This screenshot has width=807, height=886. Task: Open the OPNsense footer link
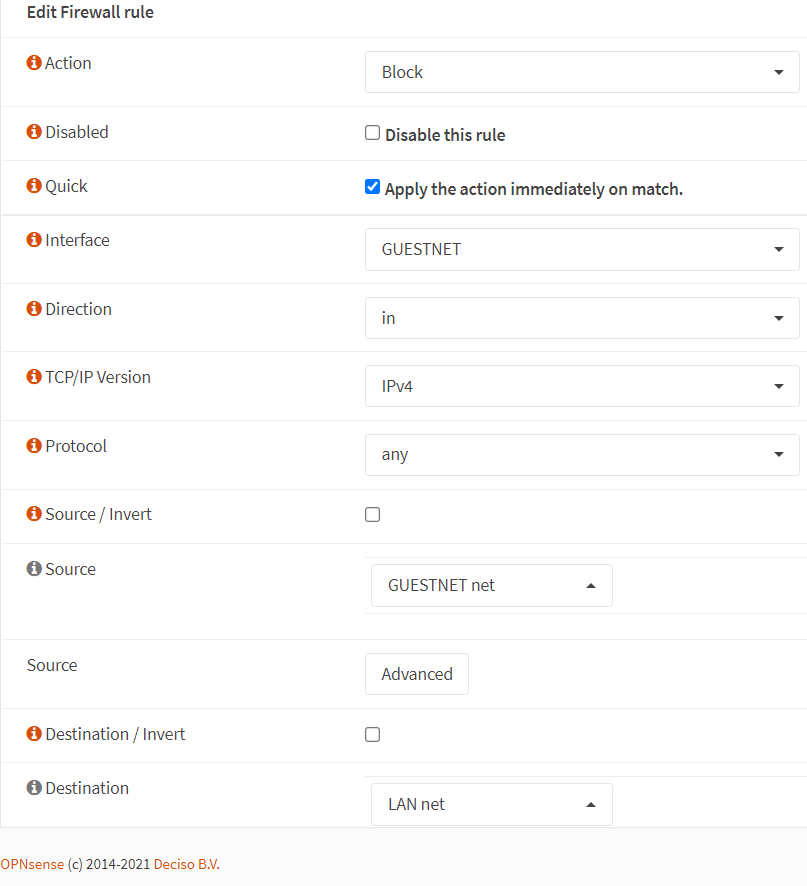point(32,864)
